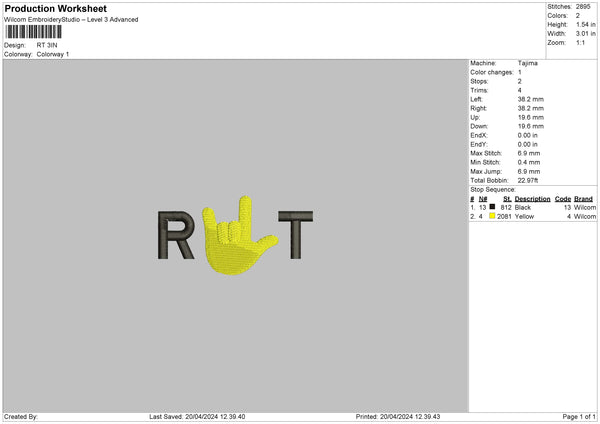Click the Total Bobbin value 22.97ft

[528, 180]
